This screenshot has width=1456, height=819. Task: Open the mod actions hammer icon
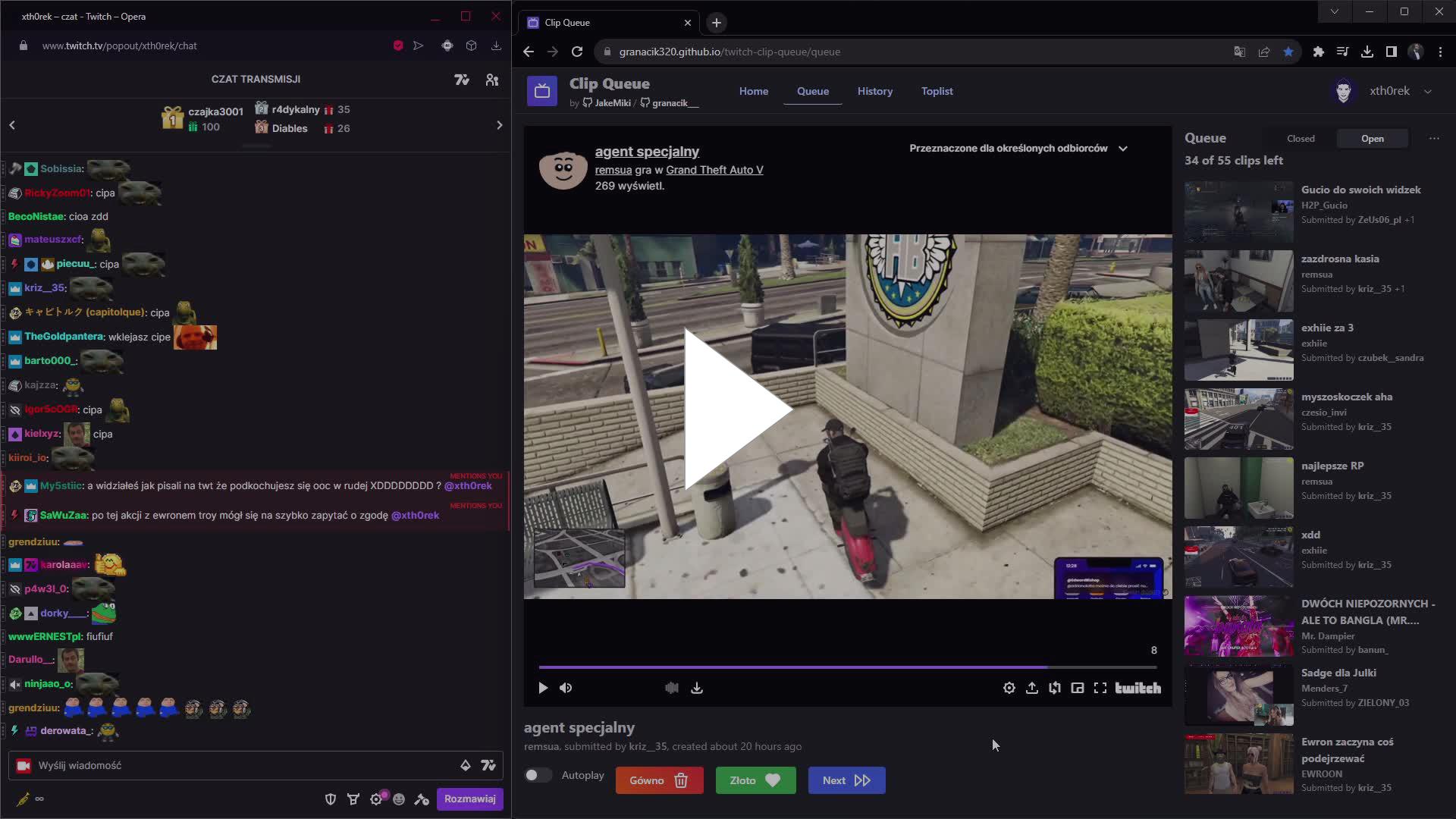coord(422,799)
